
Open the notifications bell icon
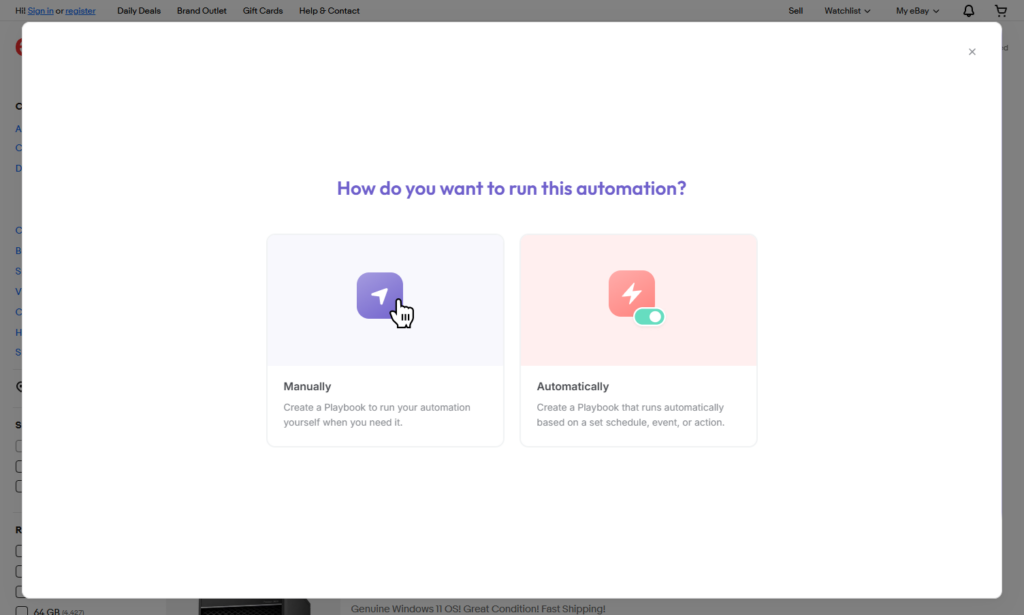[x=968, y=11]
